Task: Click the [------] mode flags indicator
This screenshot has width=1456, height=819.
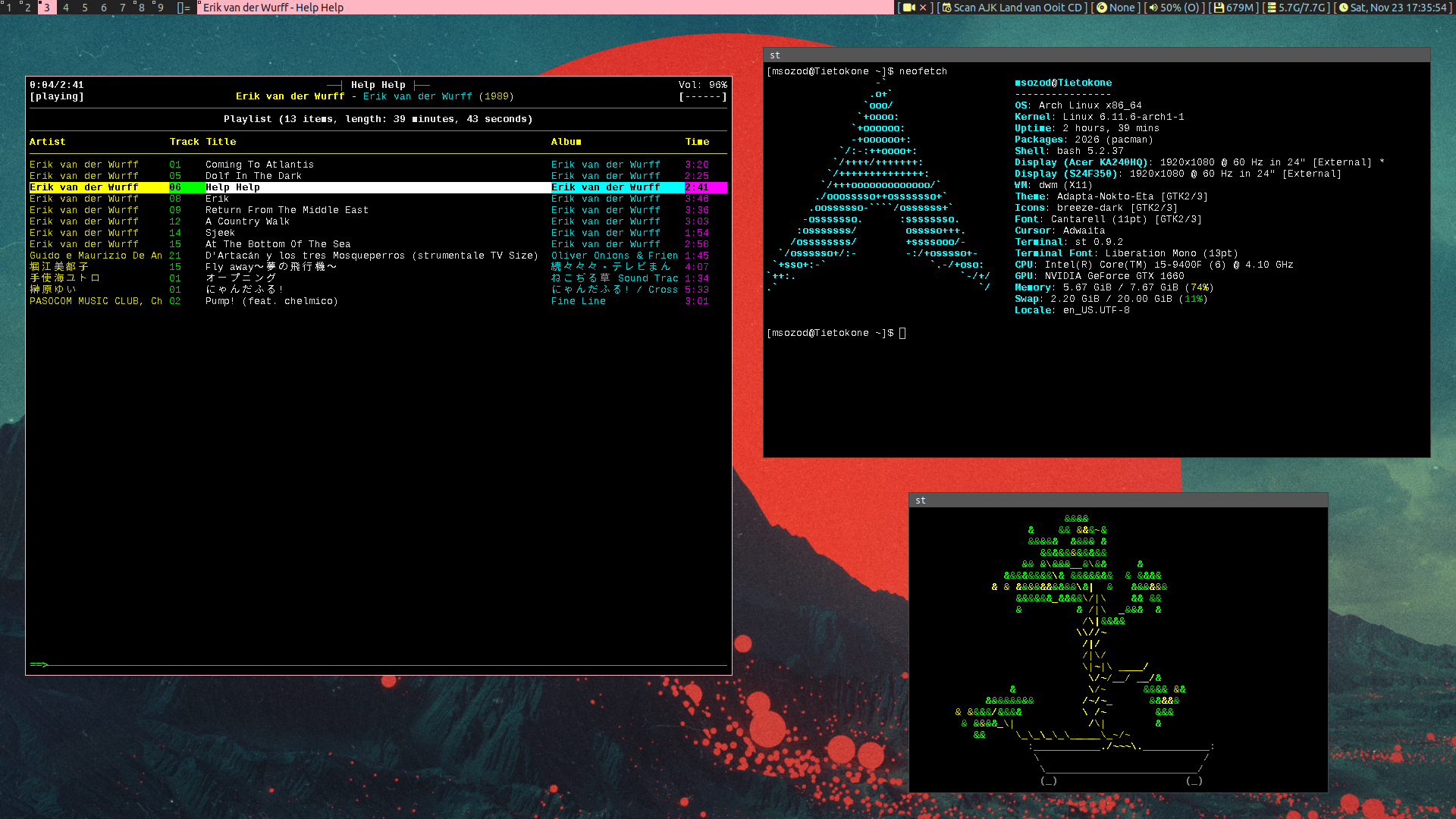Action: (x=703, y=96)
